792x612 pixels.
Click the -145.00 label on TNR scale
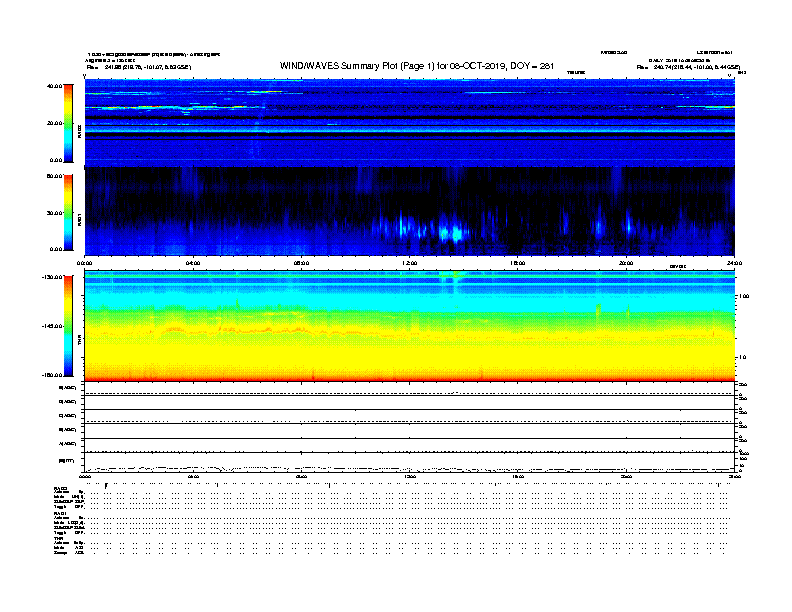tap(53, 326)
